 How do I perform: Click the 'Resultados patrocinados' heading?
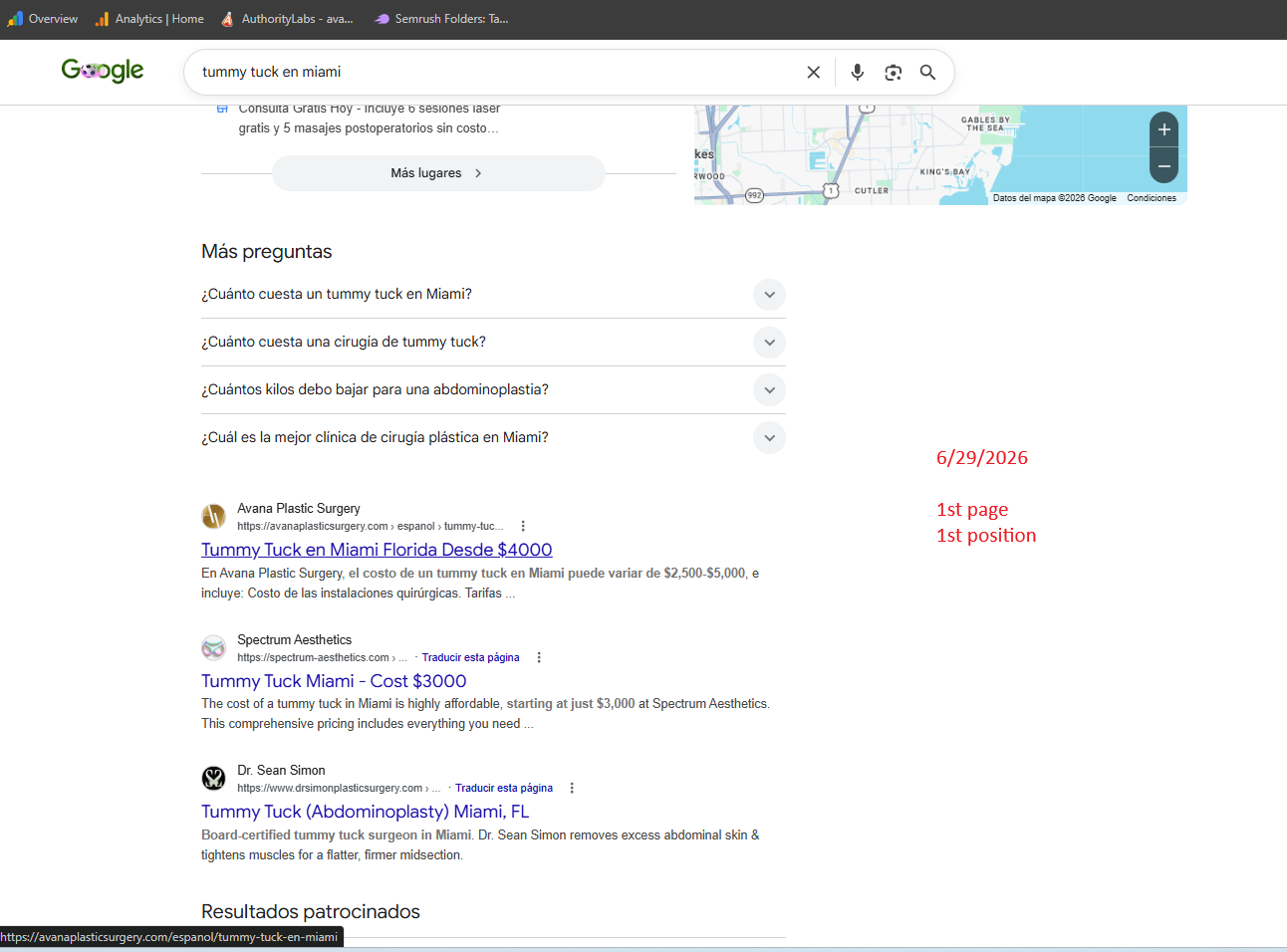(x=311, y=912)
